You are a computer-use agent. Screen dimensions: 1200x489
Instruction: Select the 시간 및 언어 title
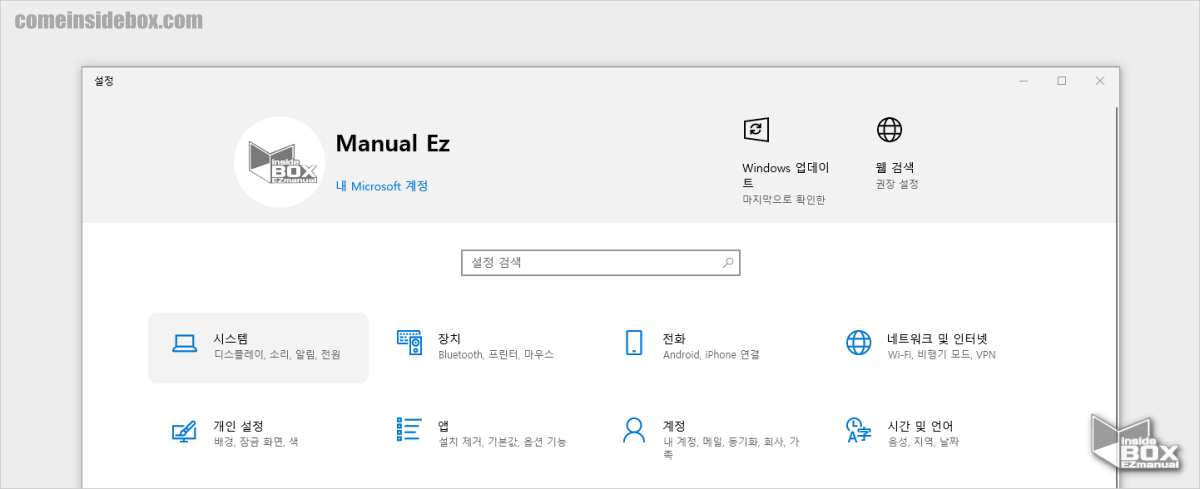(x=920, y=426)
